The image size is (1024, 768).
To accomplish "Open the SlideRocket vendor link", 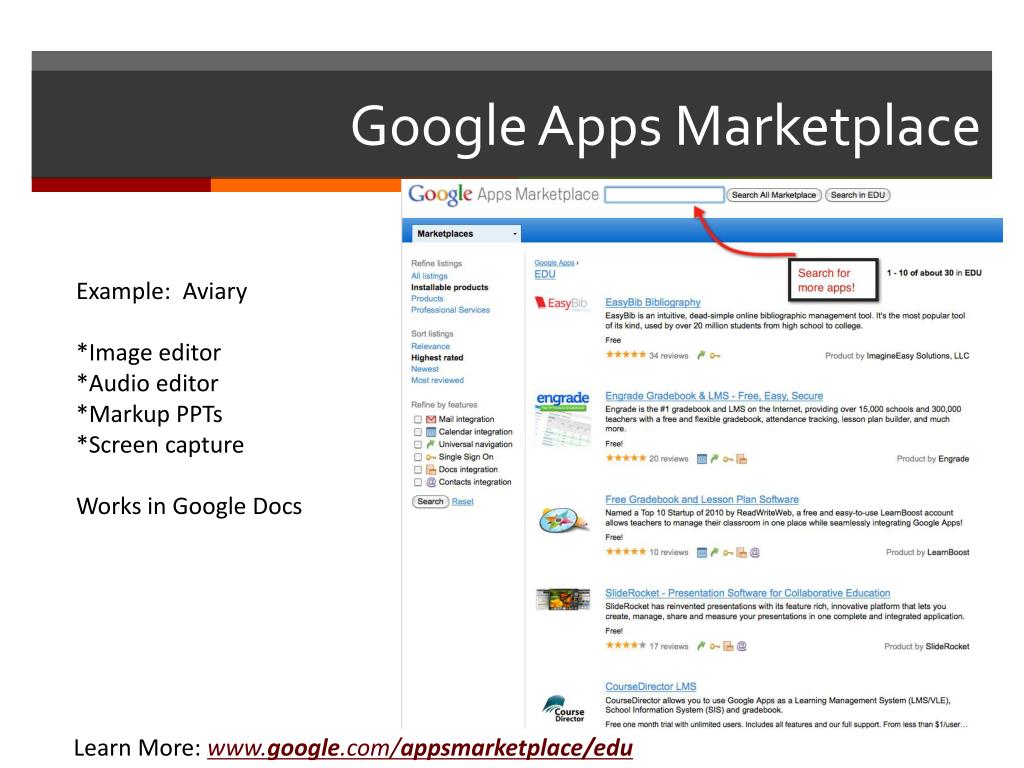I will (947, 647).
